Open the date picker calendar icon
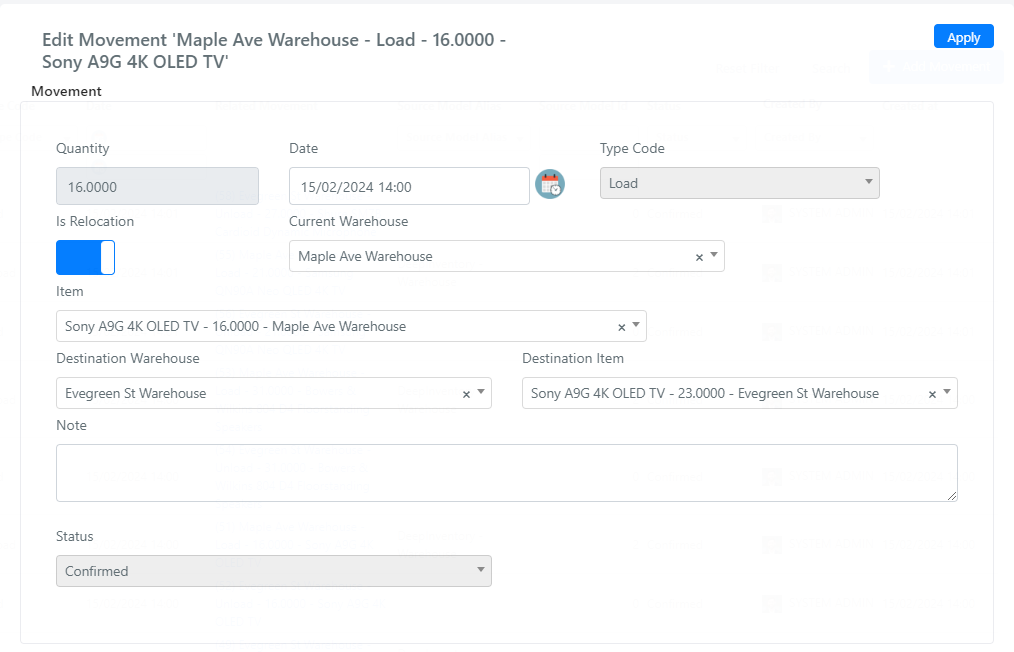Viewport: 1014px width, 652px height. pyautogui.click(x=550, y=184)
